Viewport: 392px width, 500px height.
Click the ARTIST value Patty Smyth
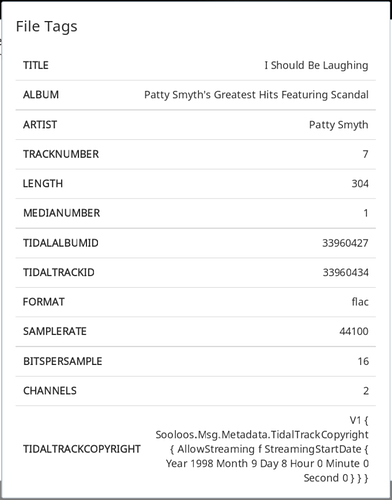[339, 125]
